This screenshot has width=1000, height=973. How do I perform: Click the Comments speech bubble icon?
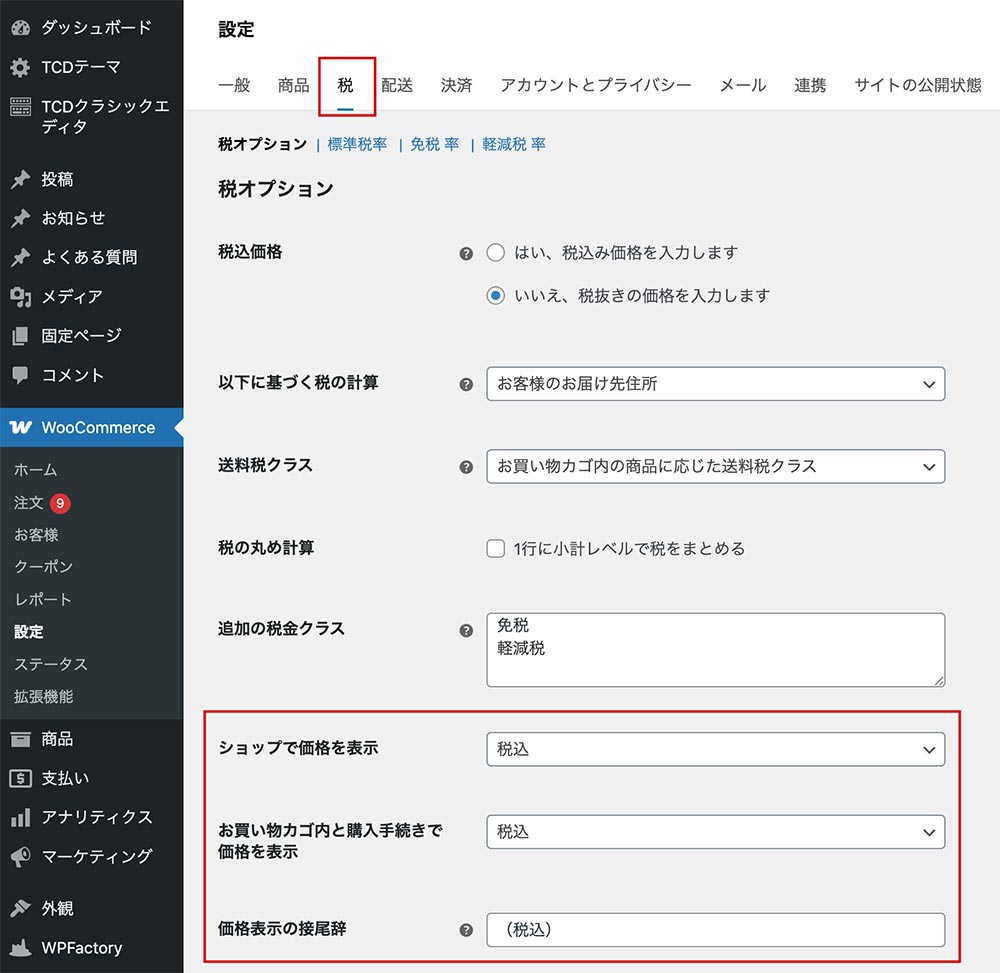tap(20, 375)
